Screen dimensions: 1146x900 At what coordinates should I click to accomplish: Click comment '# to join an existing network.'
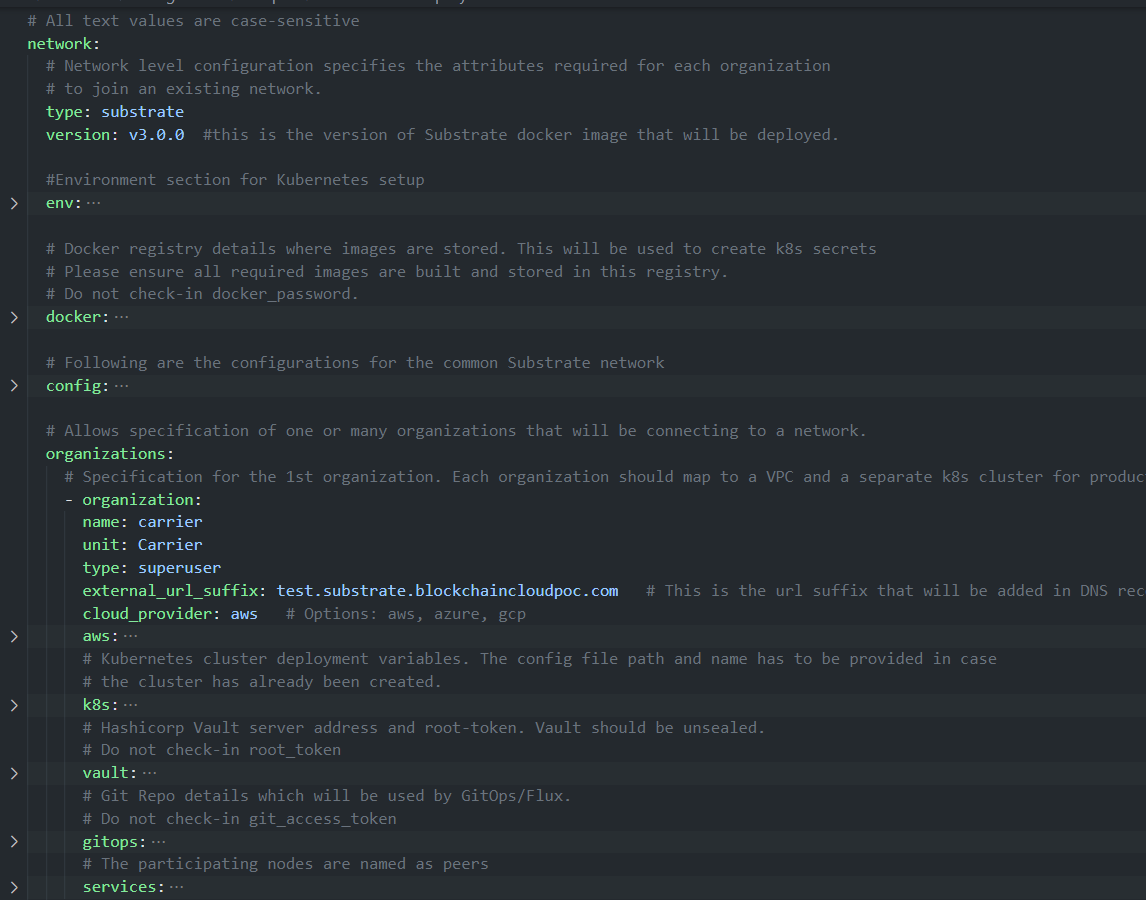tap(183, 89)
